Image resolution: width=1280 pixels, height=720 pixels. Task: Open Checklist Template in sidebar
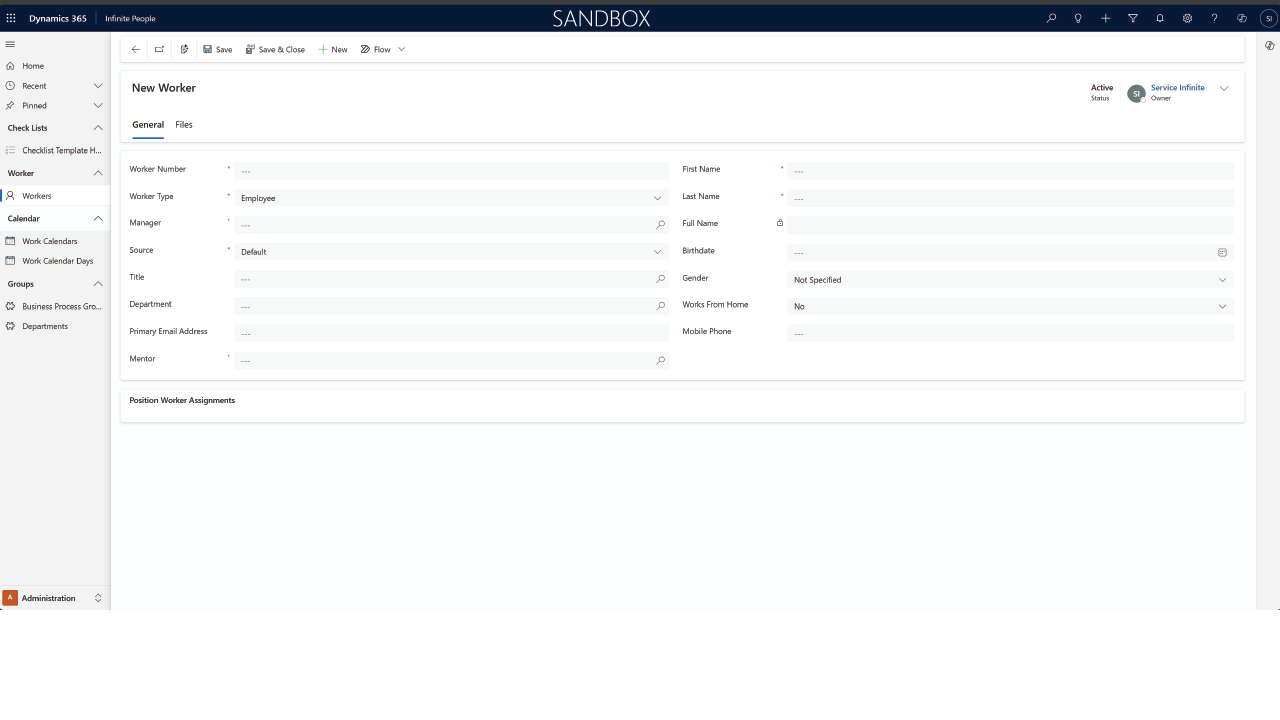coord(55,150)
